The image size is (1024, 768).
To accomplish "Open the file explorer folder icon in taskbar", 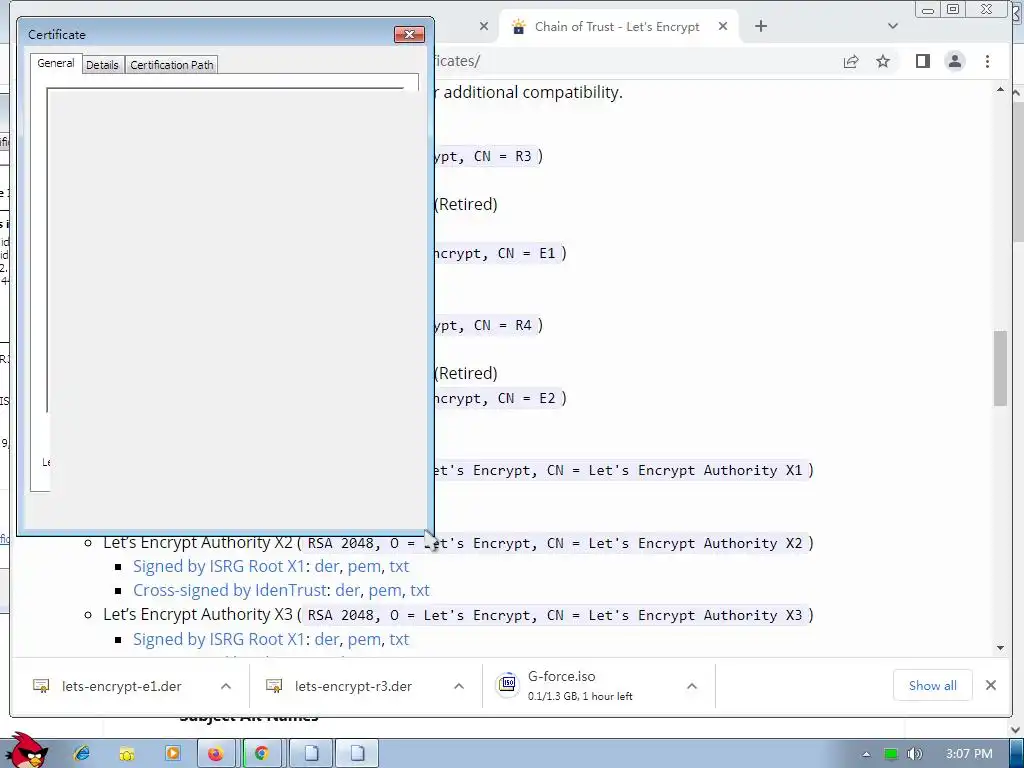I will [x=127, y=754].
